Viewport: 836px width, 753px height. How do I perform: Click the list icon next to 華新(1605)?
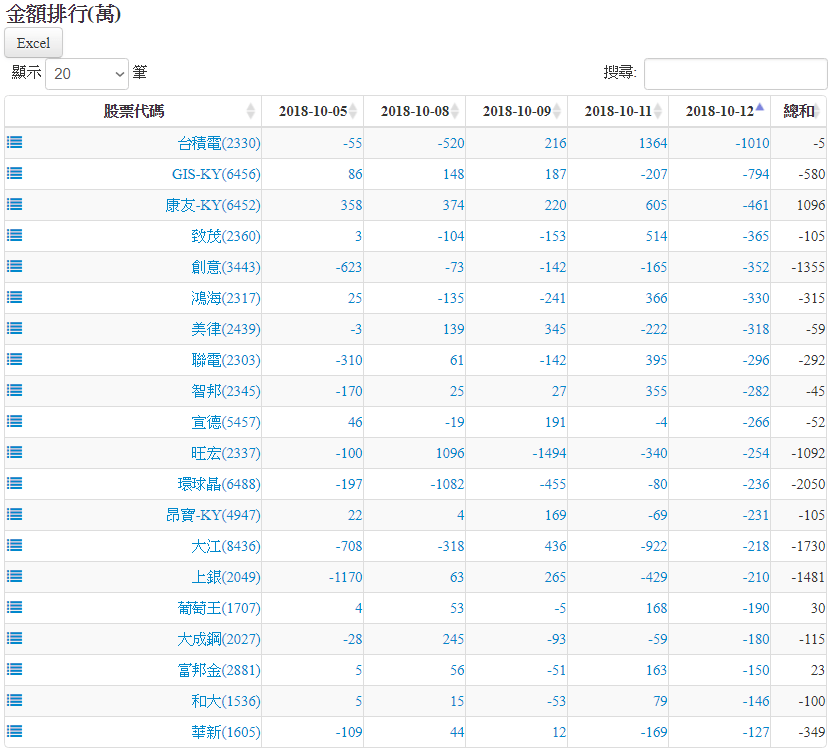pos(15,731)
